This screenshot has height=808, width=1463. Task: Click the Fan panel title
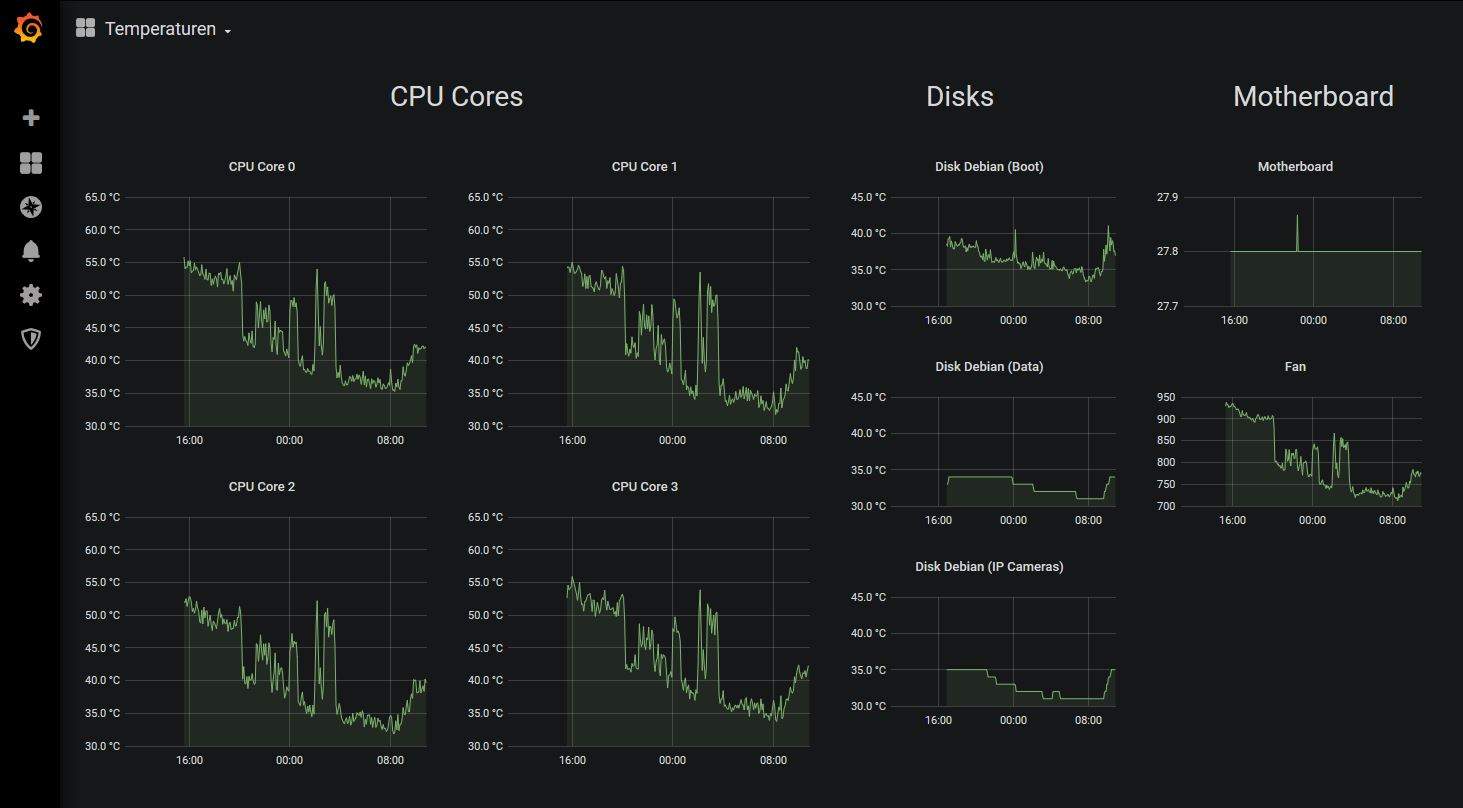coord(1295,367)
